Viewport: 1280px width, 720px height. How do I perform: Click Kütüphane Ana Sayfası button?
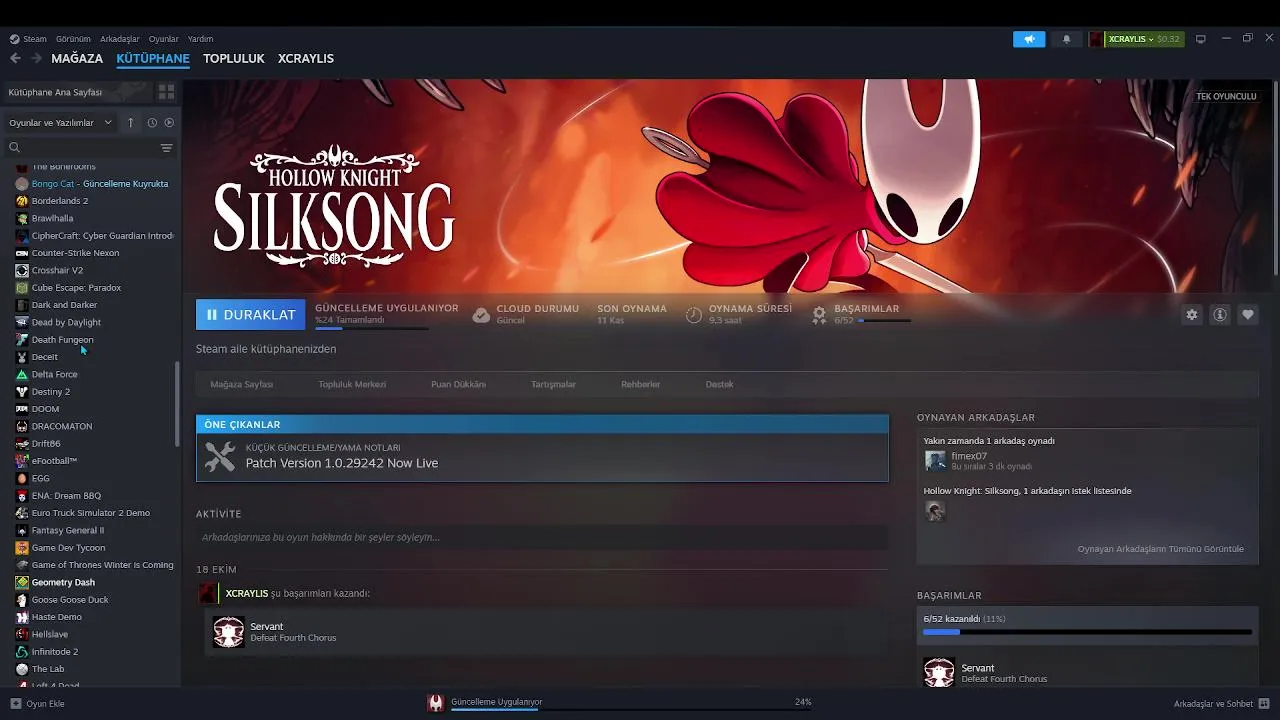coord(77,92)
